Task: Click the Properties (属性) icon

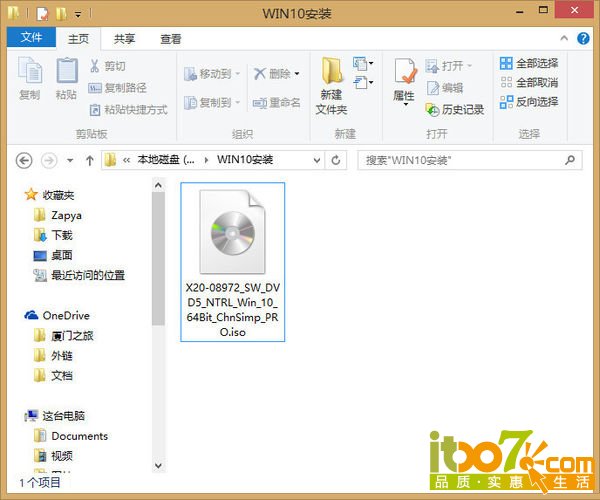Action: point(405,71)
